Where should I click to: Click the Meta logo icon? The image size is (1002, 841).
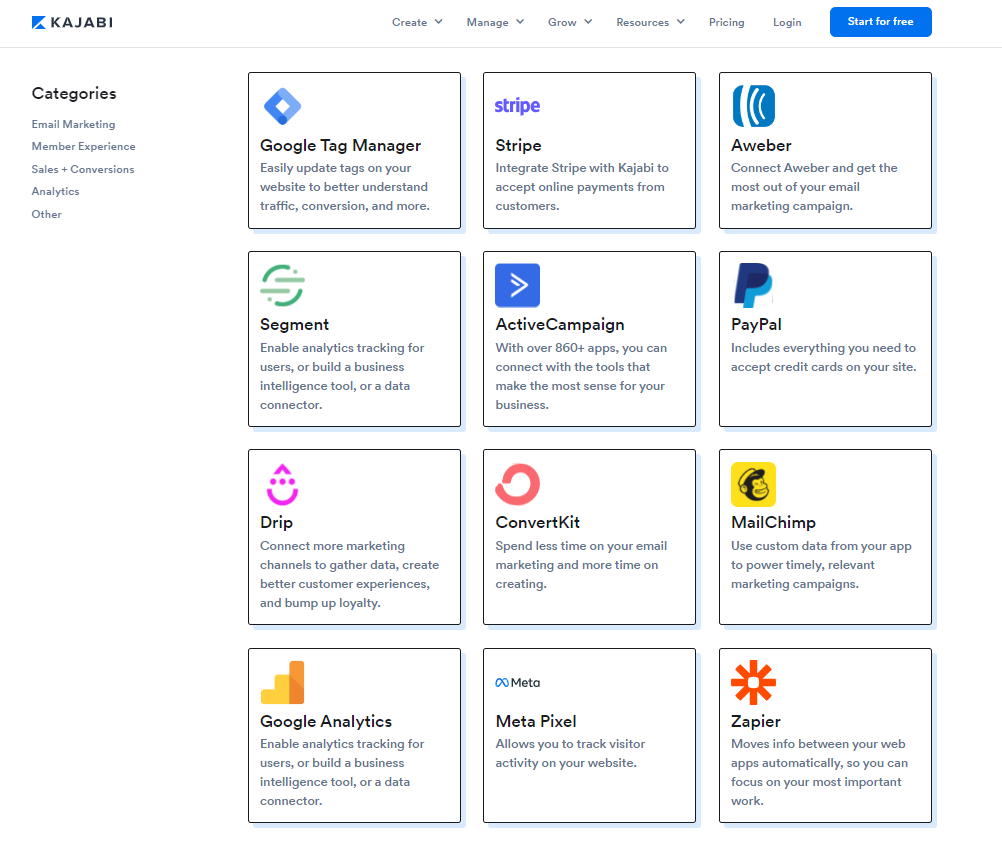(x=518, y=683)
